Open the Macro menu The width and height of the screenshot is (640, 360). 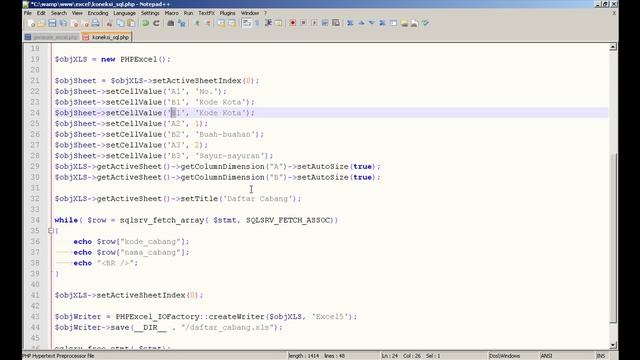click(x=171, y=13)
